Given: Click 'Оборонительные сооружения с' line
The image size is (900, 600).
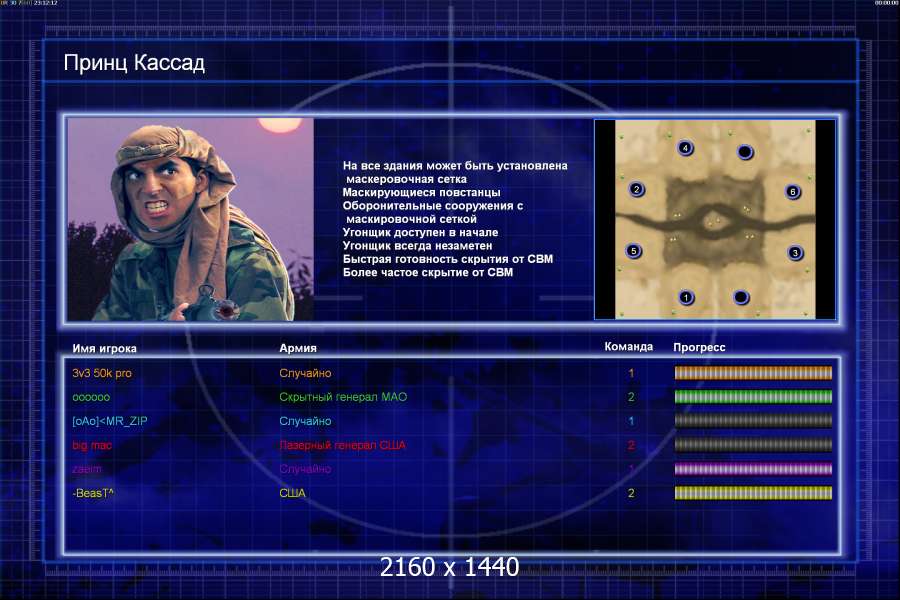Looking at the screenshot, I should point(433,206).
